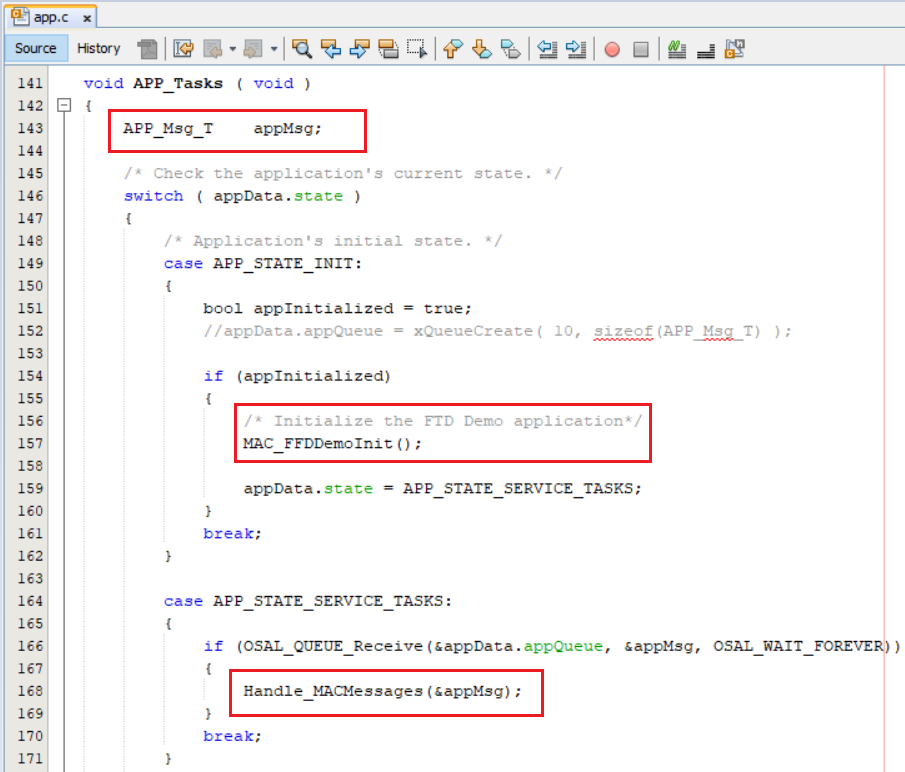Image resolution: width=905 pixels, height=772 pixels.
Task: Toggle a bookmark on the current line
Action: 511,48
